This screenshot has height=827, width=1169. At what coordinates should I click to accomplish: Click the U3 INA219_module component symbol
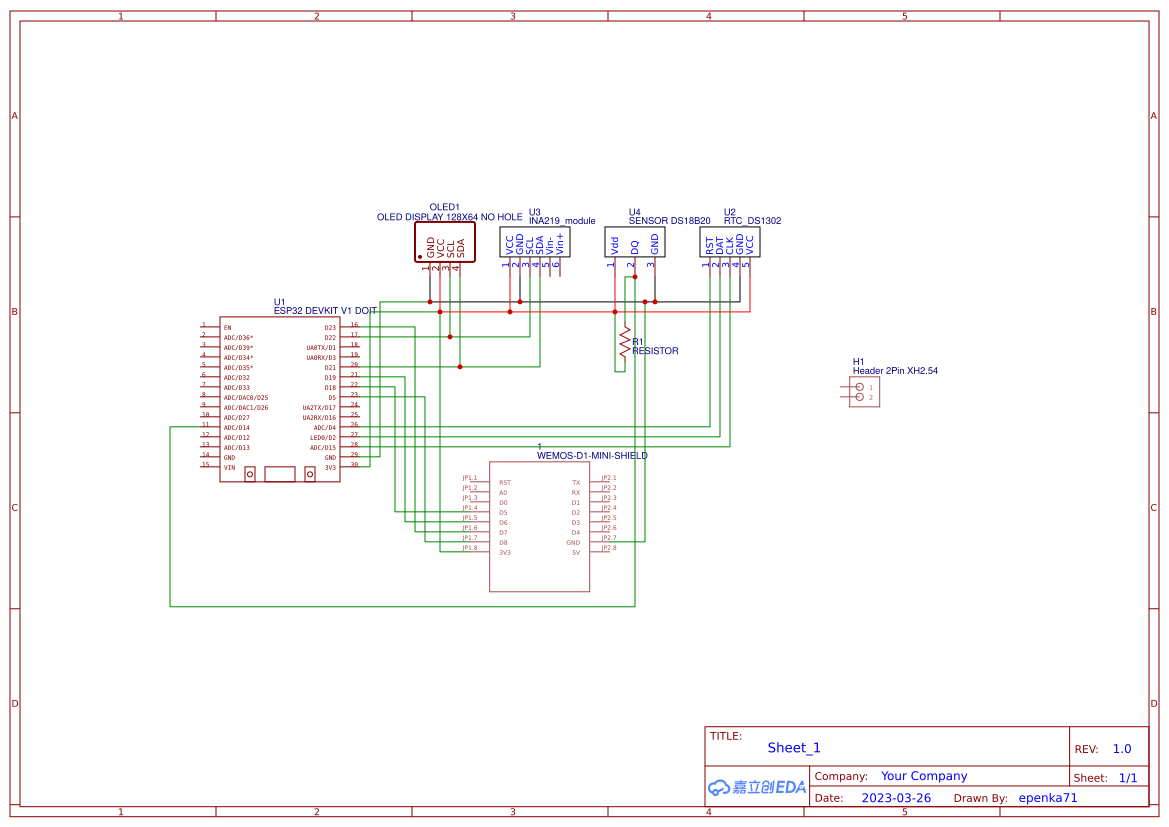coord(535,242)
